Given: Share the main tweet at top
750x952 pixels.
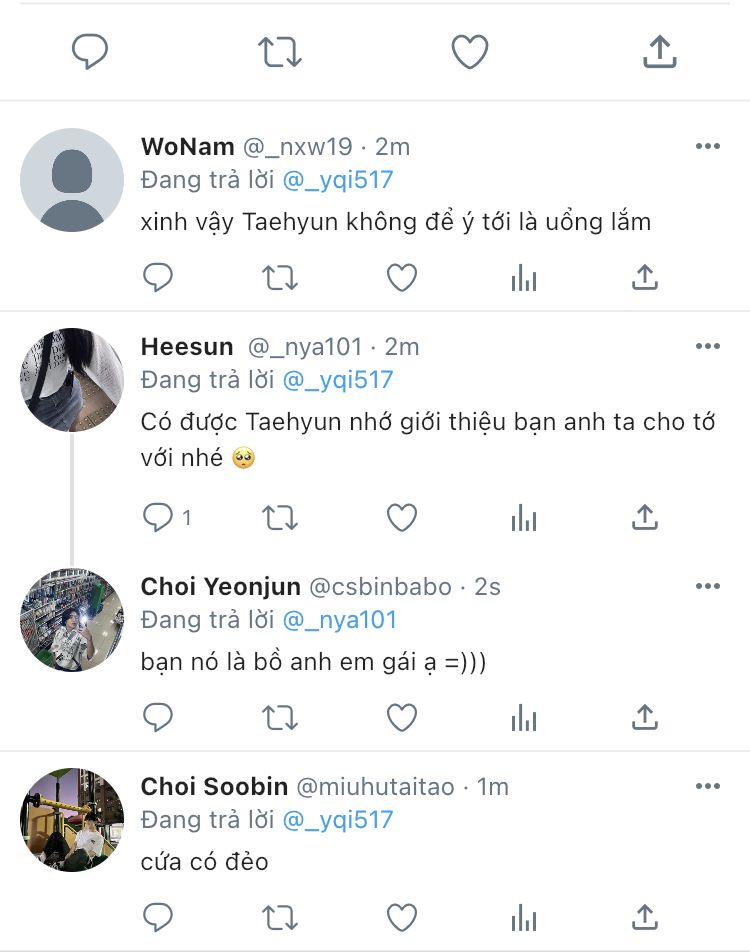Looking at the screenshot, I should (x=659, y=51).
